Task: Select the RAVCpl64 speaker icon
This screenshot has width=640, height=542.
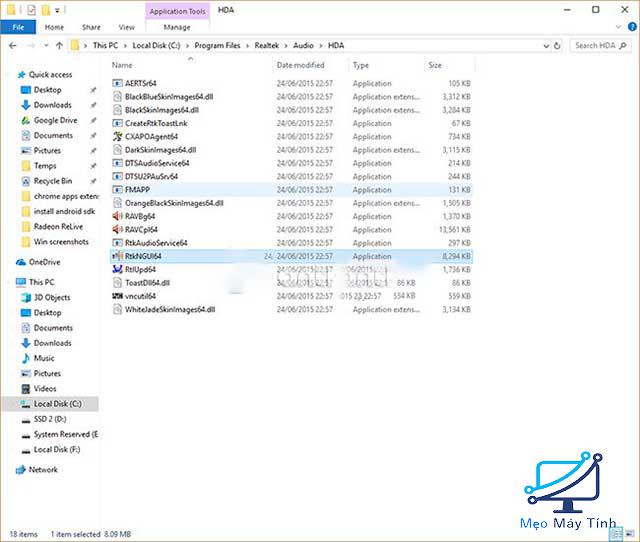Action: 118,230
